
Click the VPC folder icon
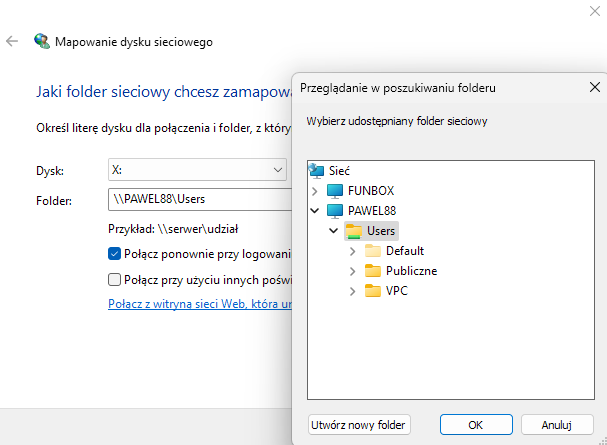tap(373, 291)
